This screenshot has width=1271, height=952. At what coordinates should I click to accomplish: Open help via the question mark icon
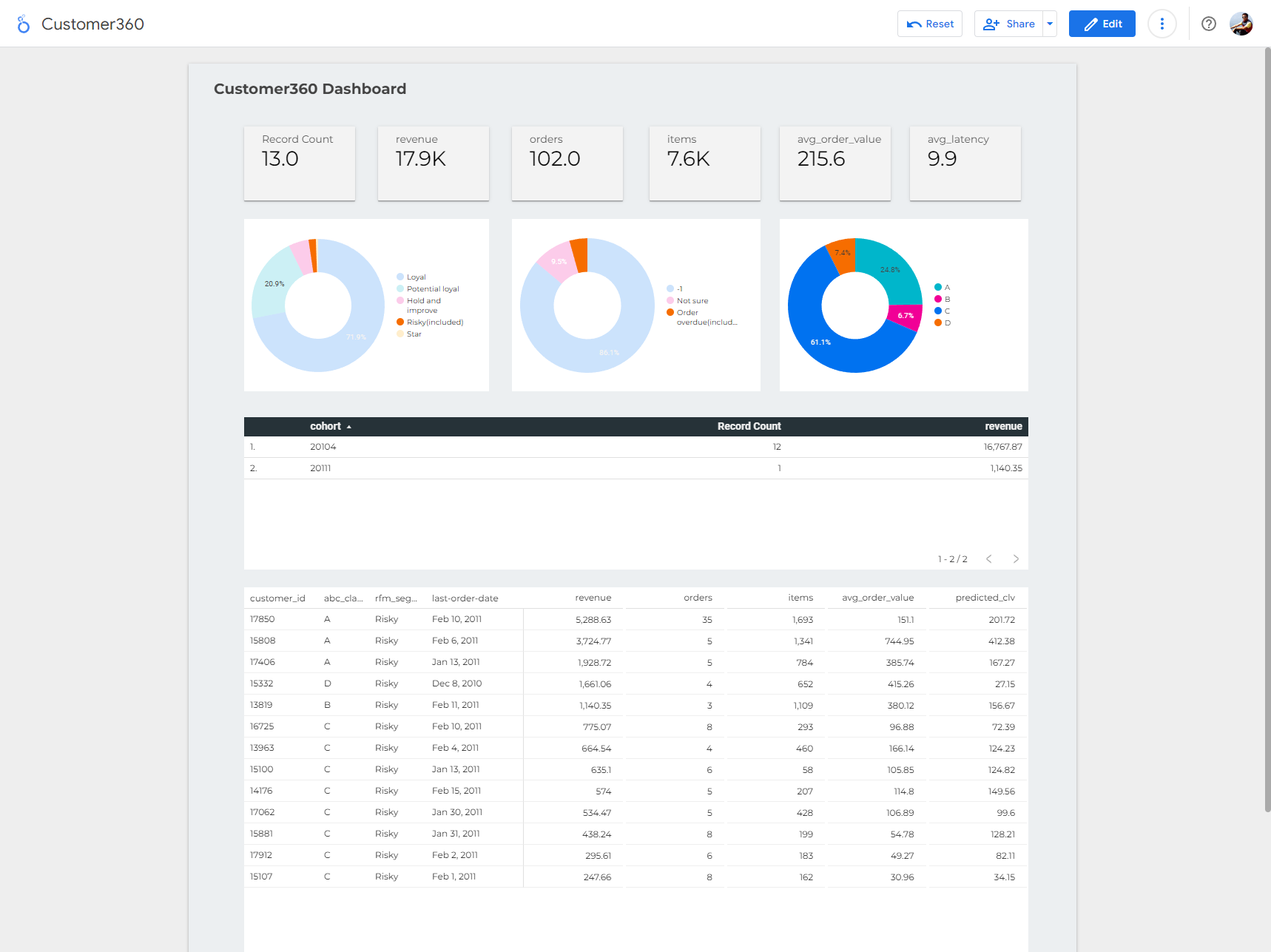1208,23
